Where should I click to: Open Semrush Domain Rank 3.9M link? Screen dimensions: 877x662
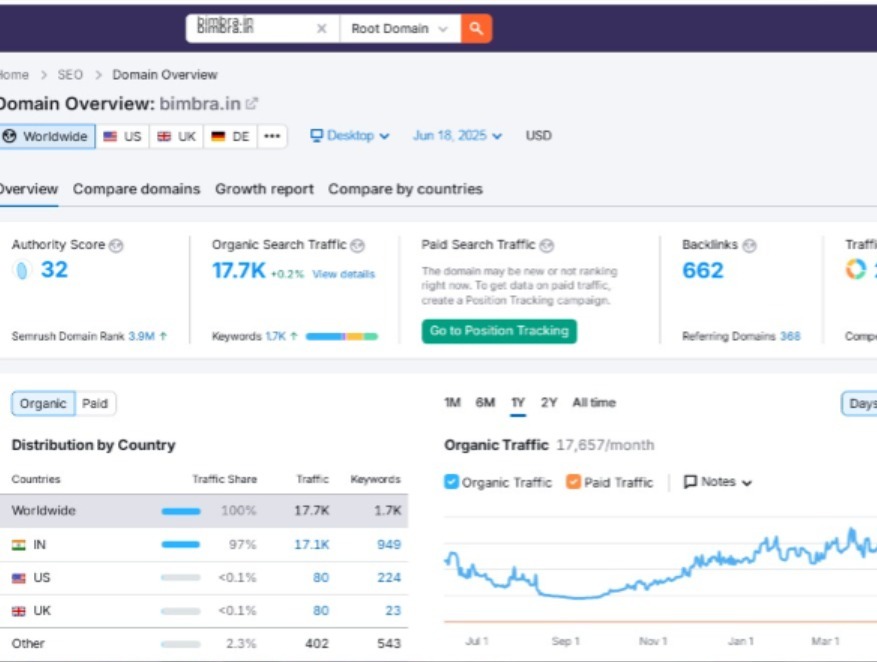141,336
